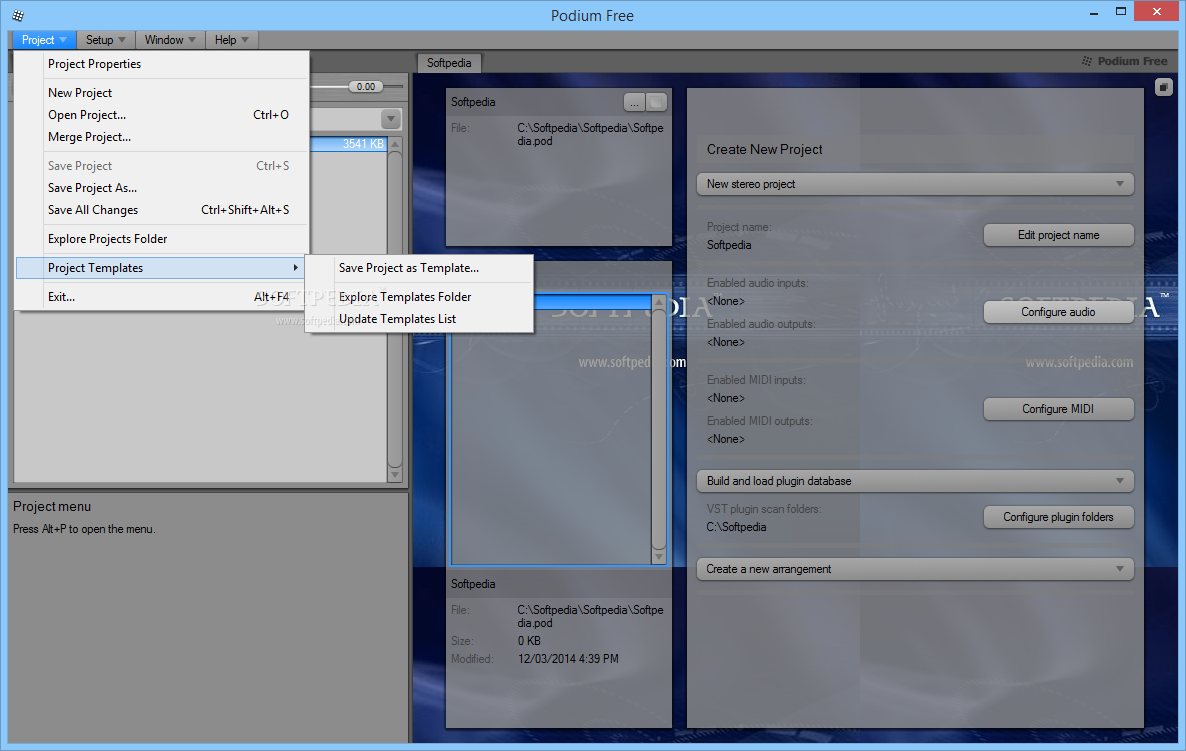1186x751 pixels.
Task: Open the Setup menu
Action: 105,40
